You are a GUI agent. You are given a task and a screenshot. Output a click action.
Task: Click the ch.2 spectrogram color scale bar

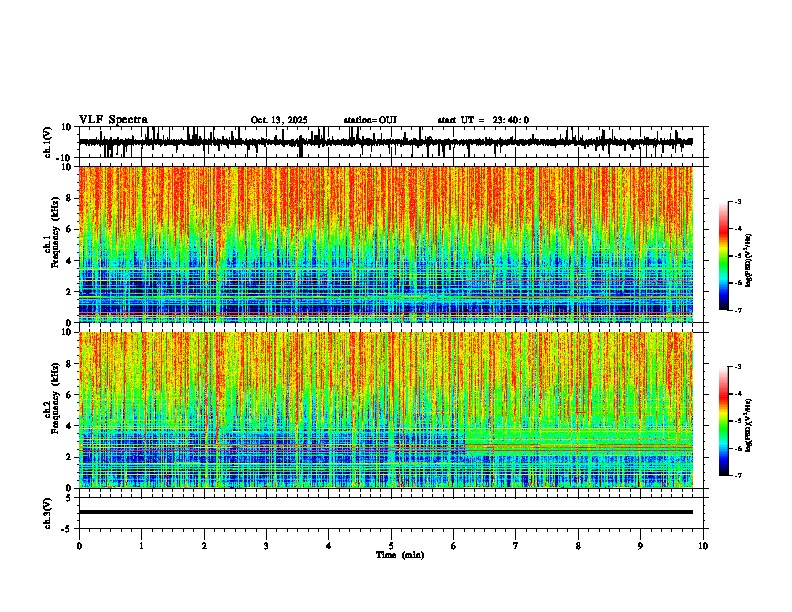pyautogui.click(x=724, y=421)
